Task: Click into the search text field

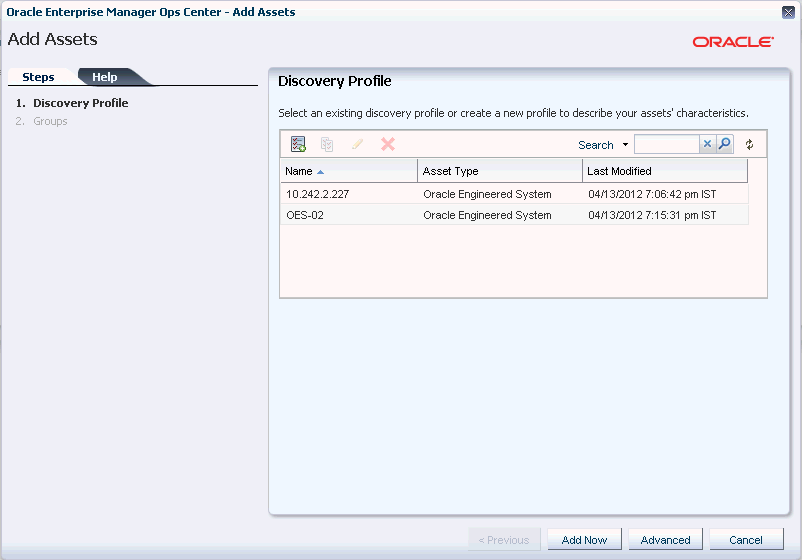Action: pyautogui.click(x=666, y=144)
